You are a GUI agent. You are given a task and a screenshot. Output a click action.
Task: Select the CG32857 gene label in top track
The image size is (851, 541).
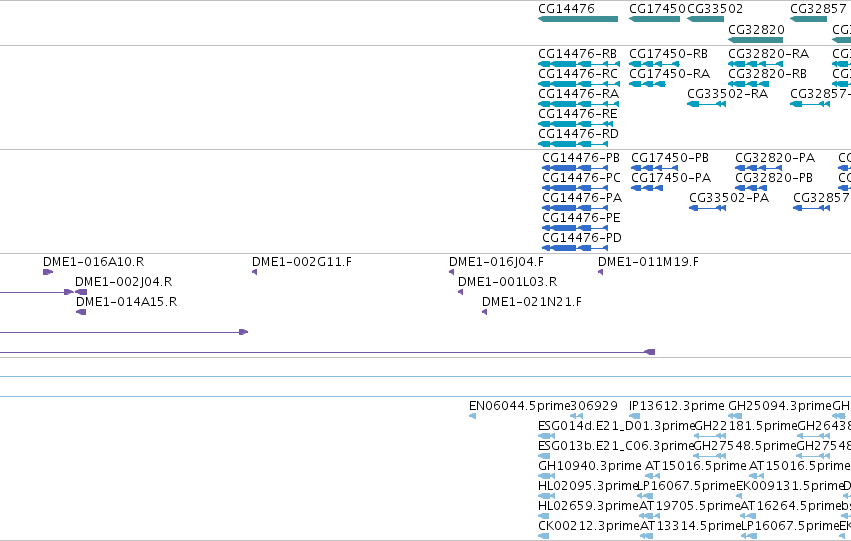(818, 9)
